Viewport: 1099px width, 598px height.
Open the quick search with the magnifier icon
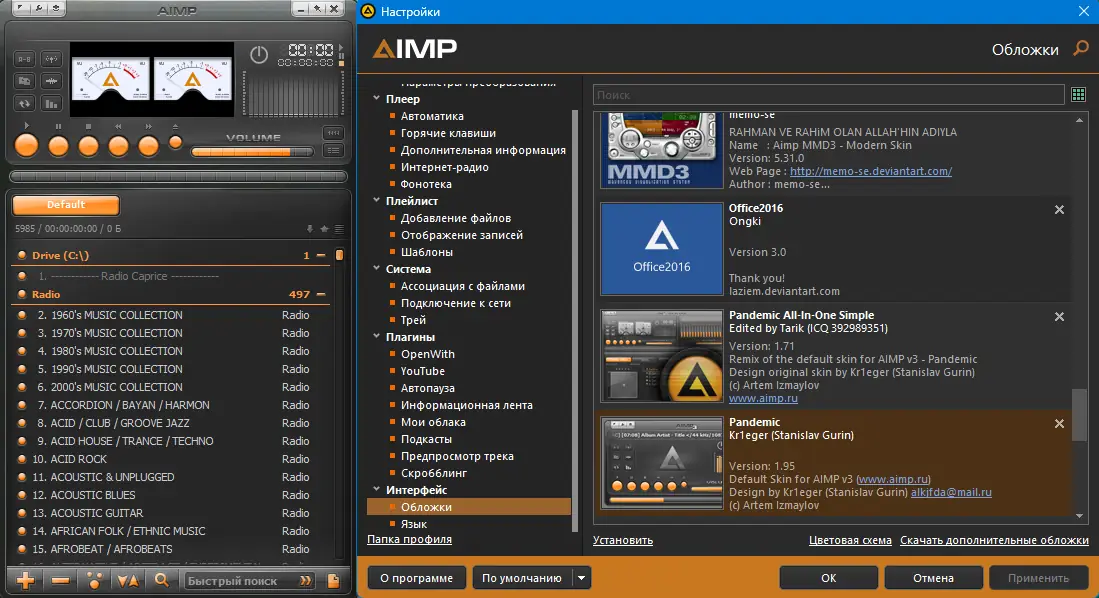click(x=162, y=579)
